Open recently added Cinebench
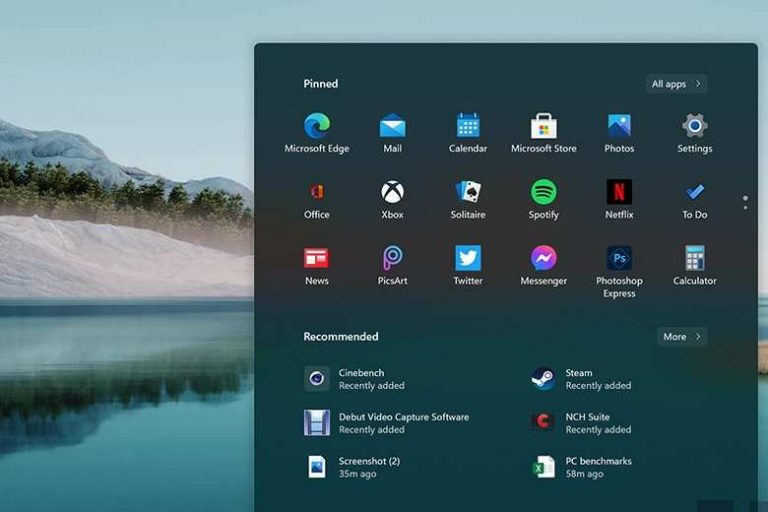The width and height of the screenshot is (768, 512). click(354, 379)
